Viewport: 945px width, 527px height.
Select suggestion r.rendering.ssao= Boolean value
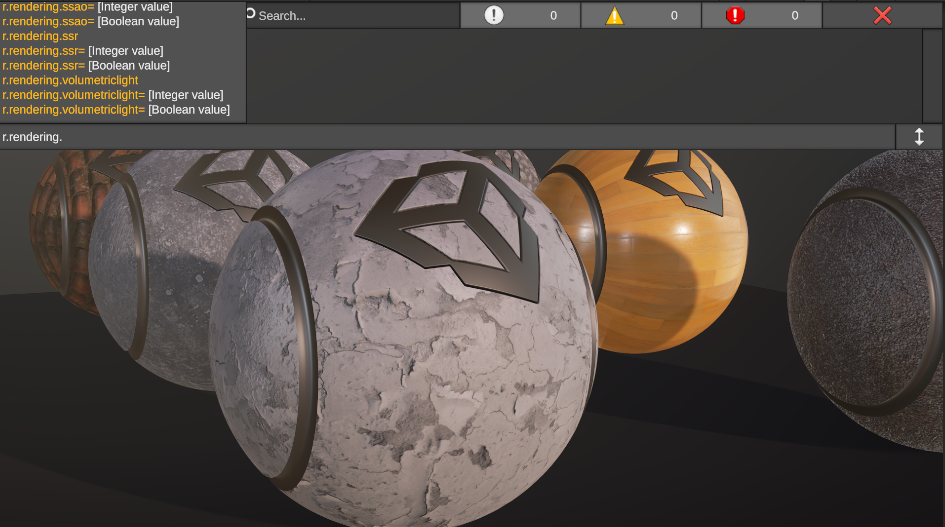(91, 21)
